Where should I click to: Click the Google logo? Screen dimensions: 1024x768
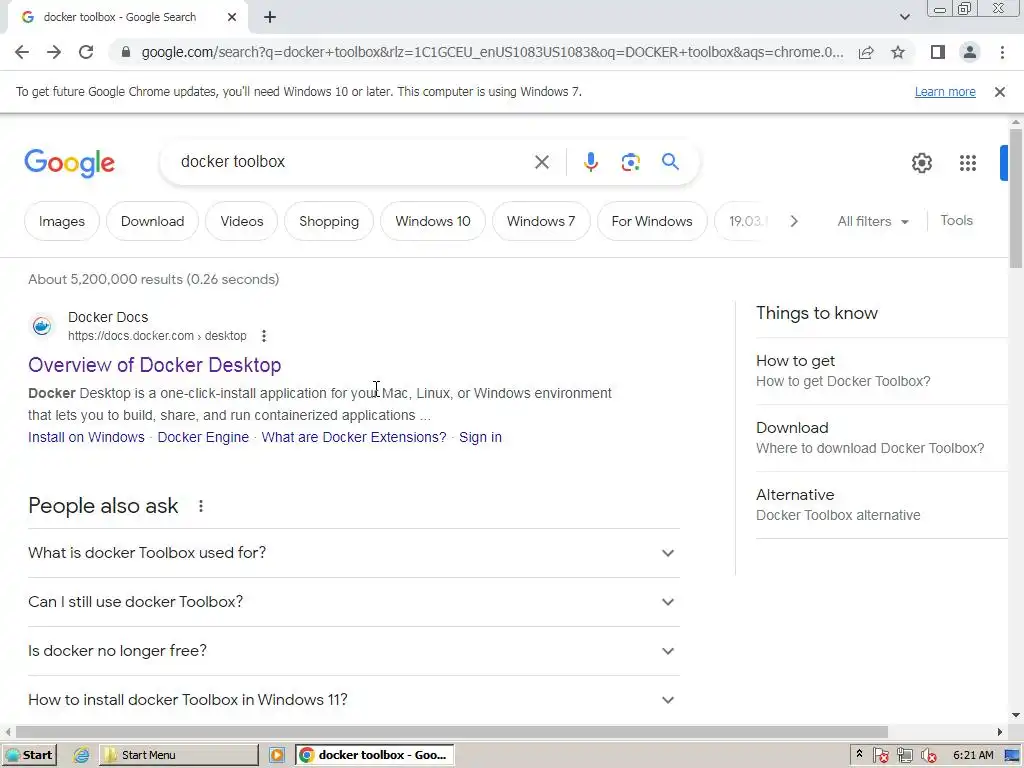[x=69, y=163]
